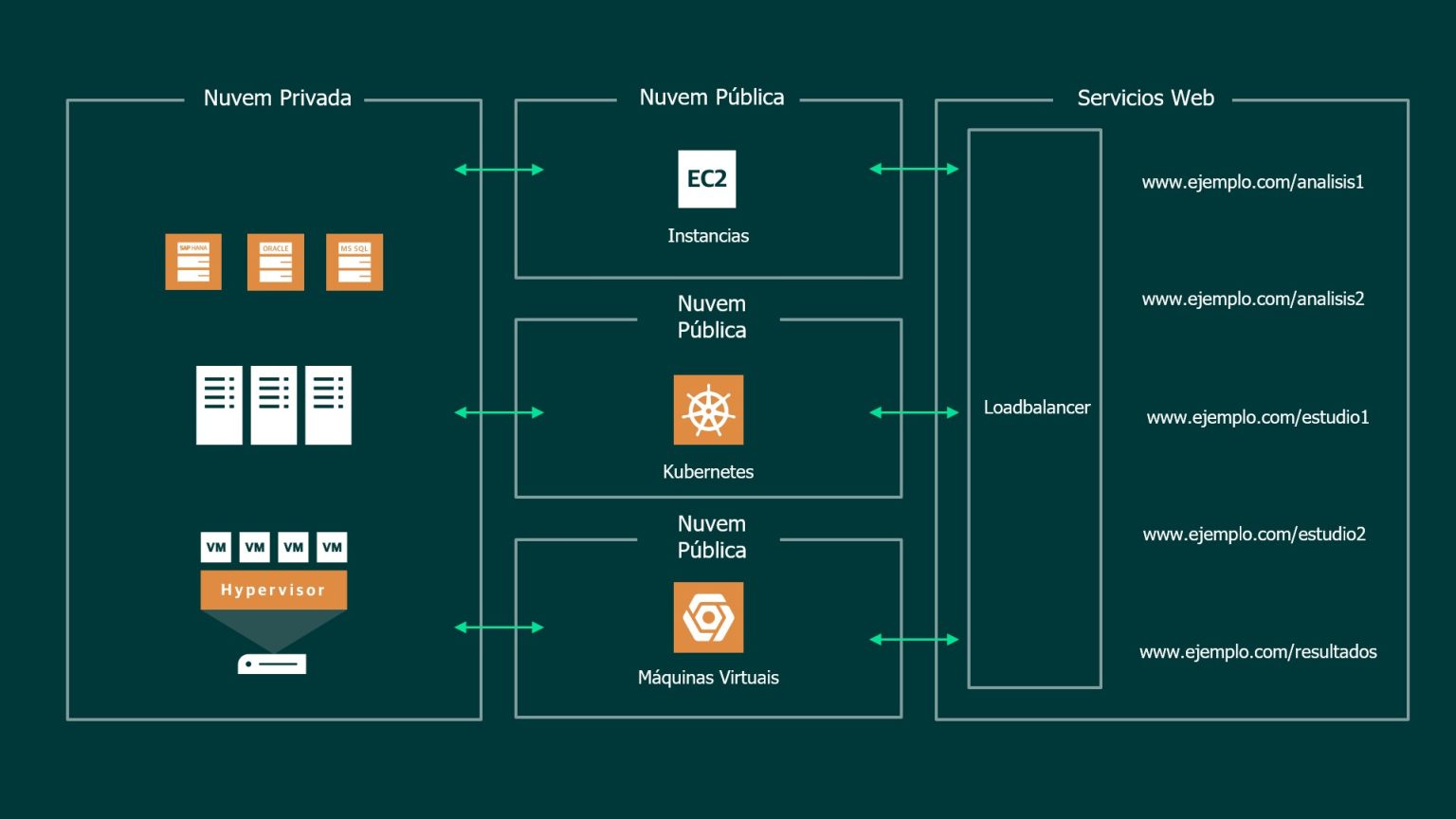
Task: Click the hexagon icon above Máquinas Virtuais
Action: pyautogui.click(x=708, y=617)
